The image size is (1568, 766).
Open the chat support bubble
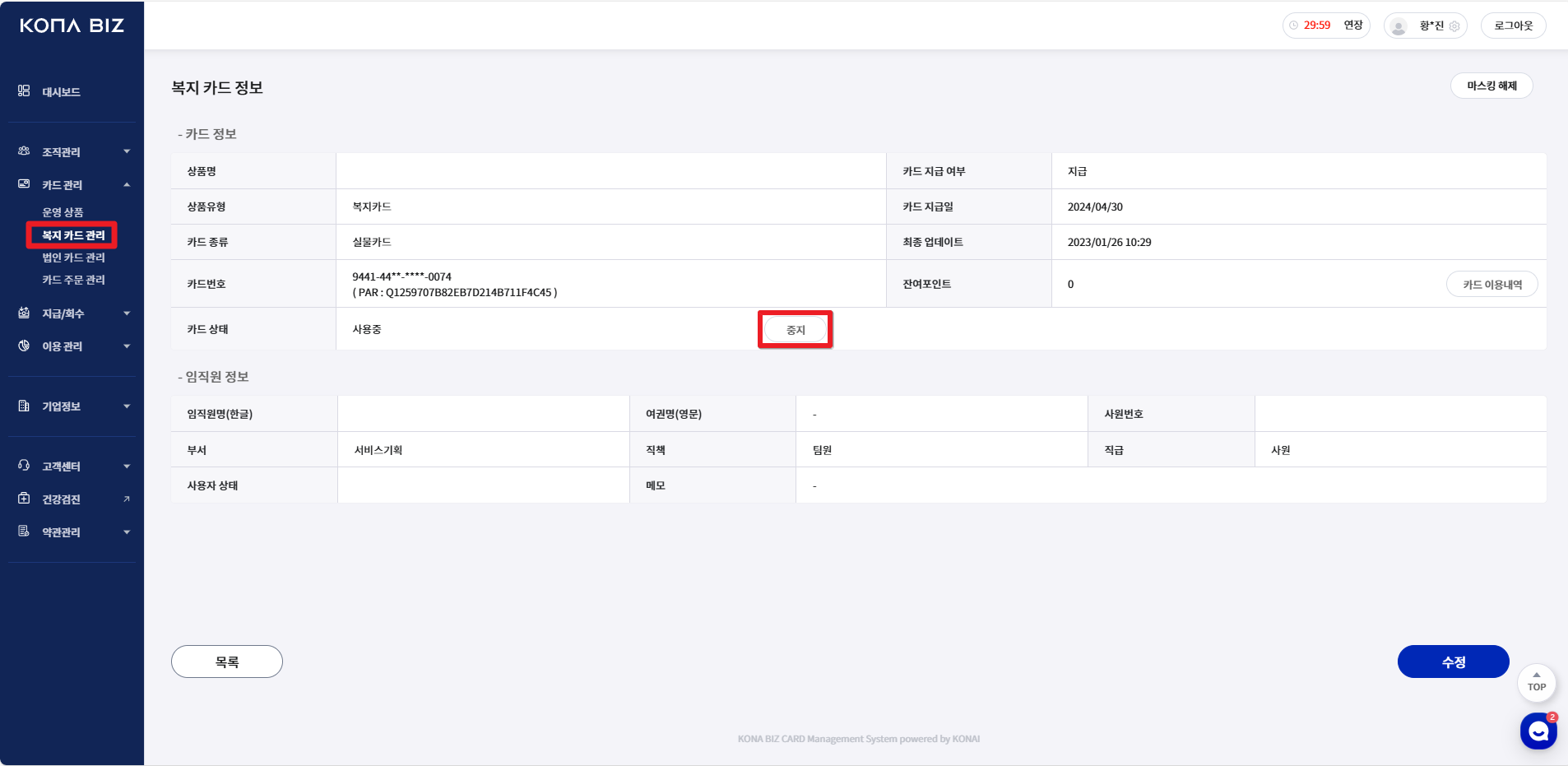1538,731
